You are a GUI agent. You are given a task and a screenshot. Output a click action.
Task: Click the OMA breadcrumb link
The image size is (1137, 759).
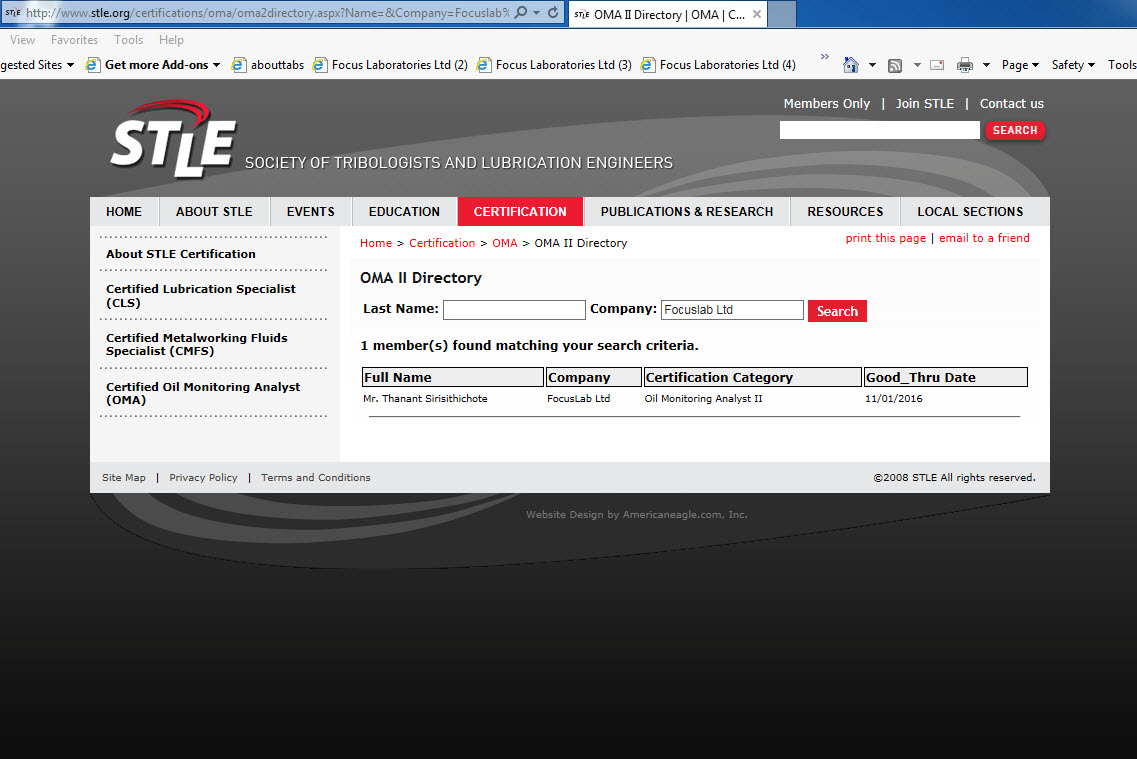click(x=505, y=243)
